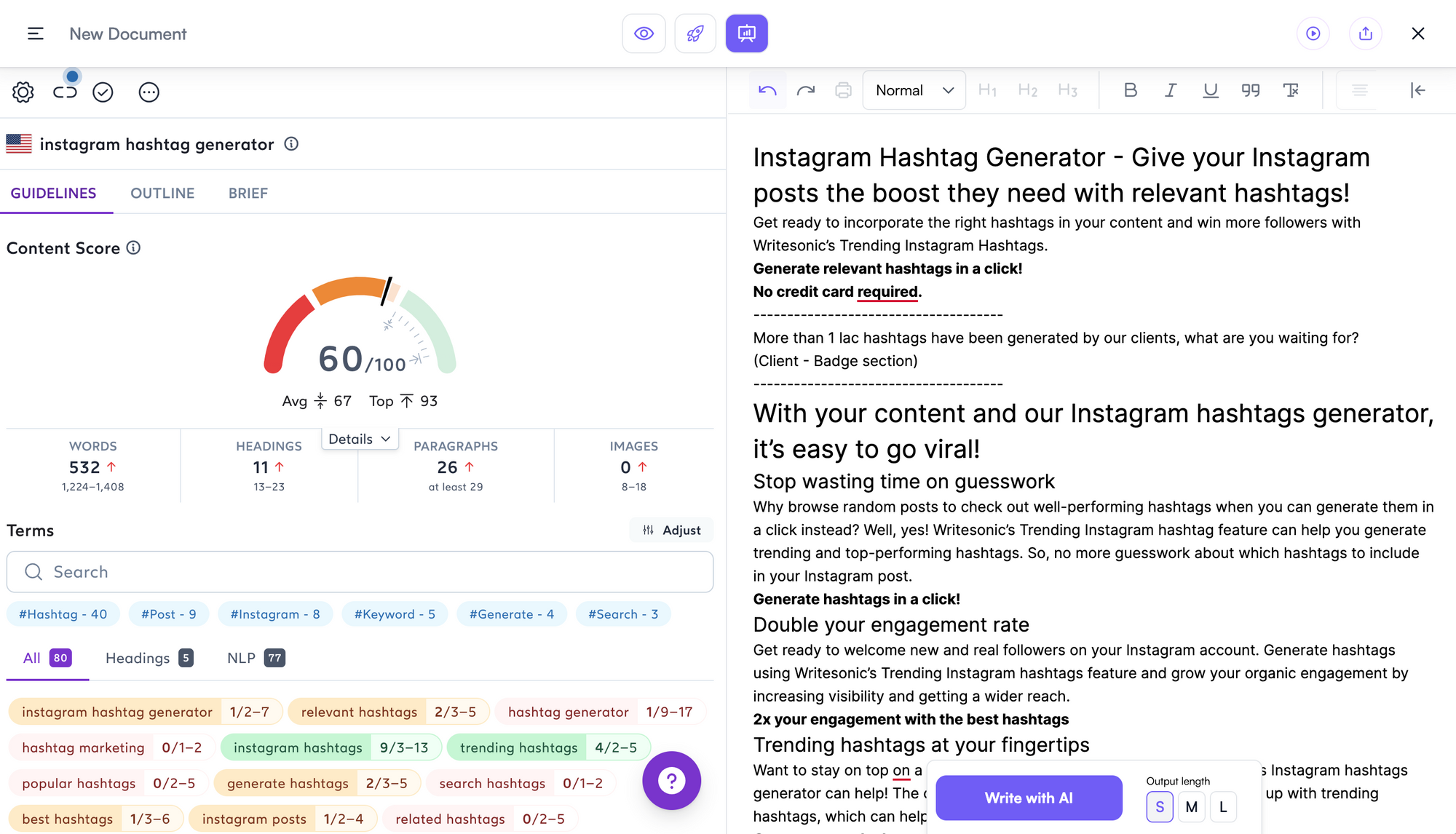Open the settings gear icon
The width and height of the screenshot is (1456, 834).
point(23,92)
